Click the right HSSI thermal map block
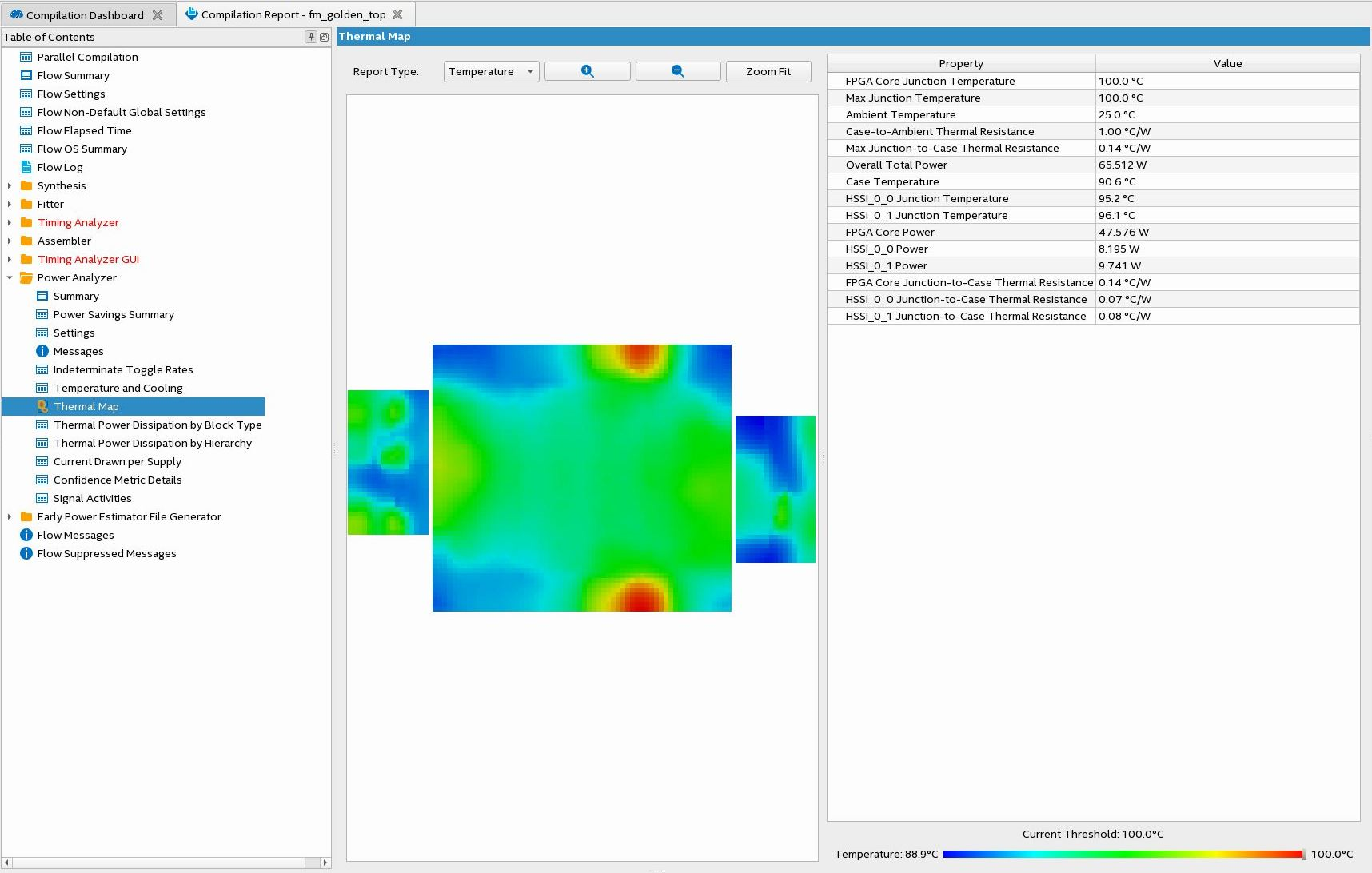 776,489
